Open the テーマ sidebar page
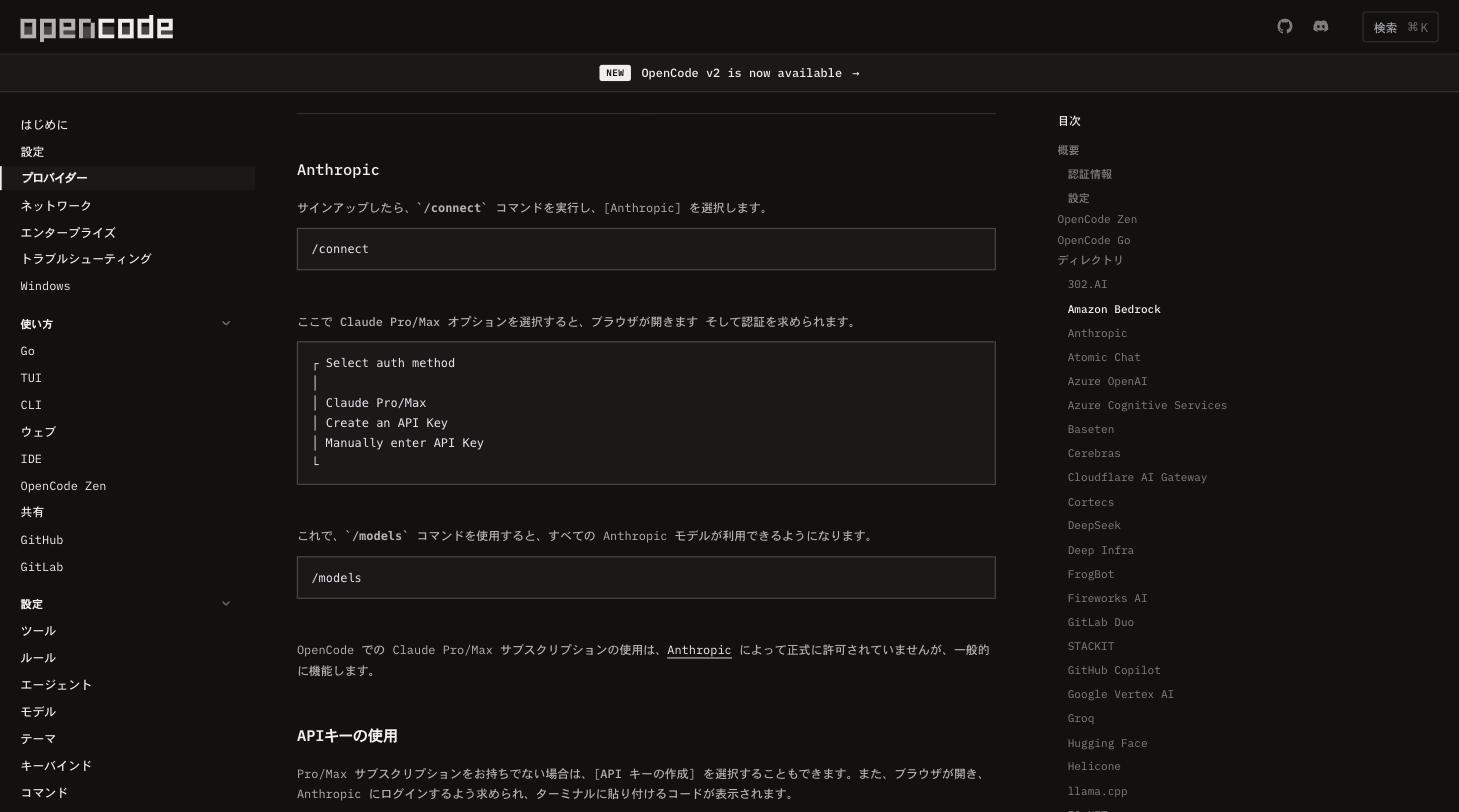Viewport: 1459px width, 812px height. pos(38,739)
